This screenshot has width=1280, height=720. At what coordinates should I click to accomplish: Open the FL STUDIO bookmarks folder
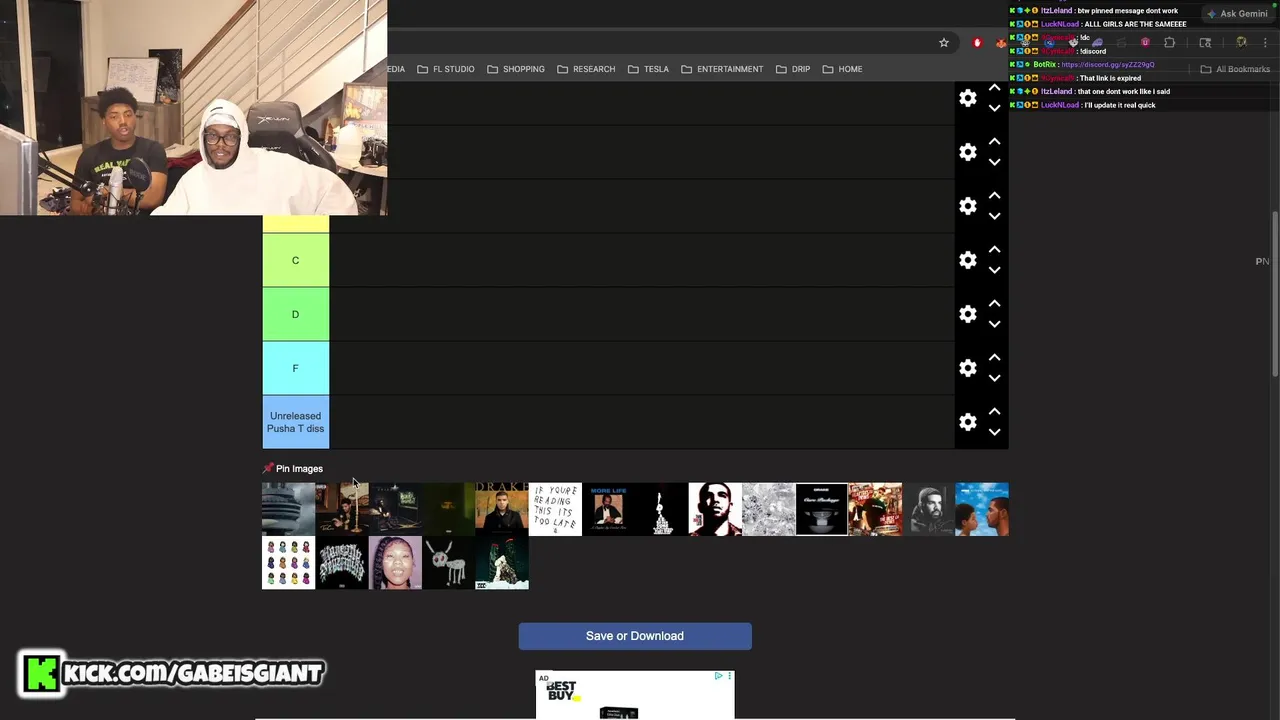(446, 69)
